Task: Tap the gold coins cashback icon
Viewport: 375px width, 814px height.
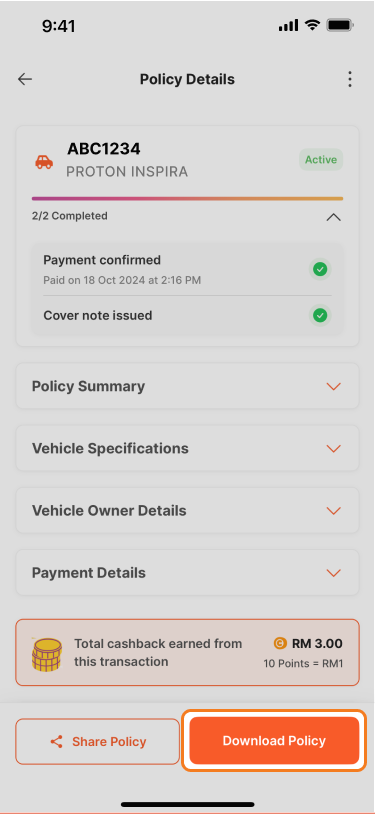Action: 47,654
